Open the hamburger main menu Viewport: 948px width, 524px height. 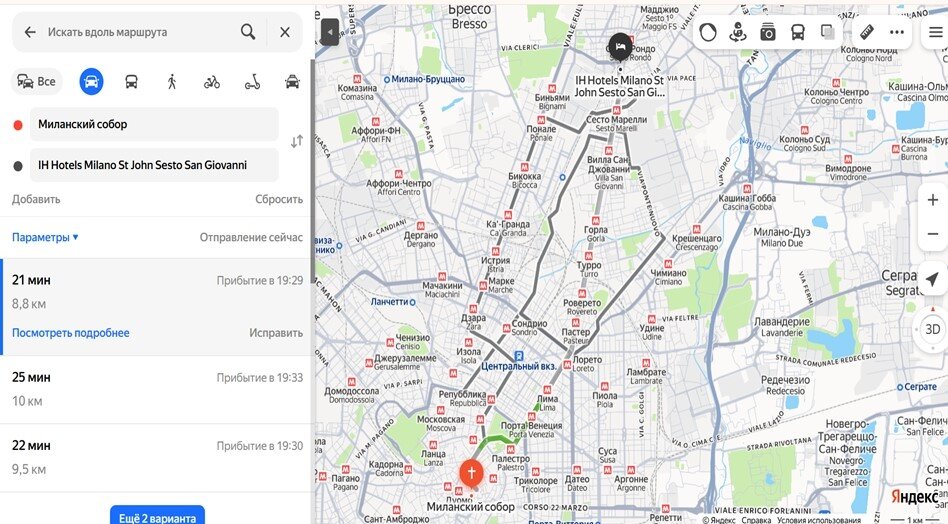[935, 32]
